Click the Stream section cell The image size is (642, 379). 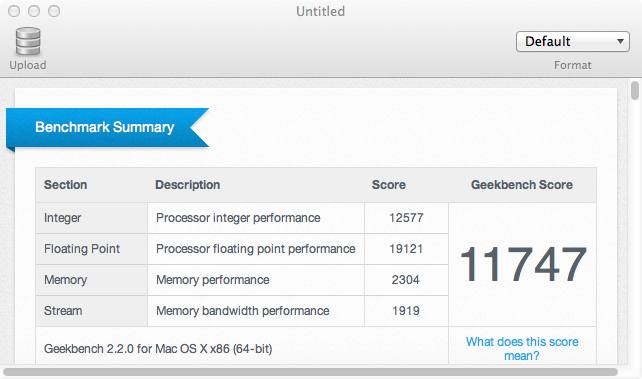tap(91, 311)
